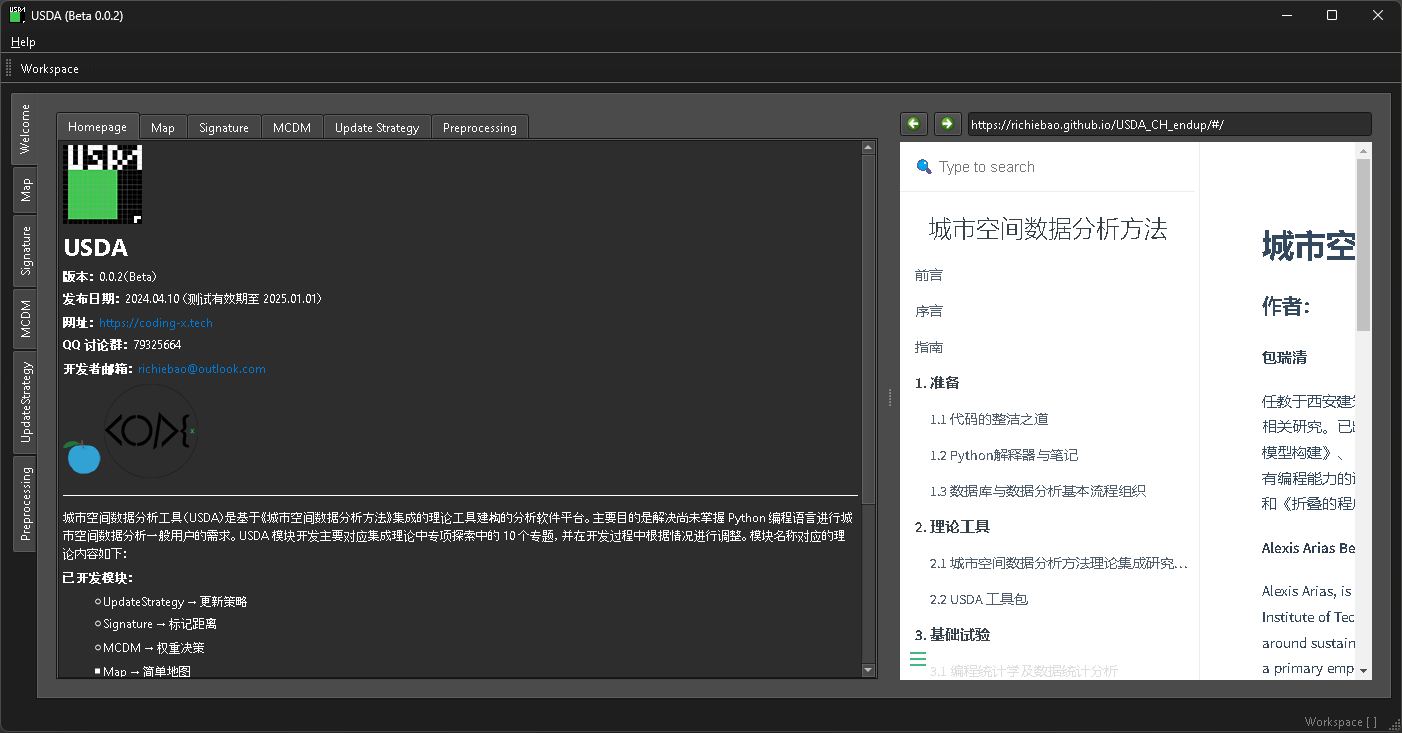Open the Signature top tab
This screenshot has width=1402, height=733.
(224, 128)
